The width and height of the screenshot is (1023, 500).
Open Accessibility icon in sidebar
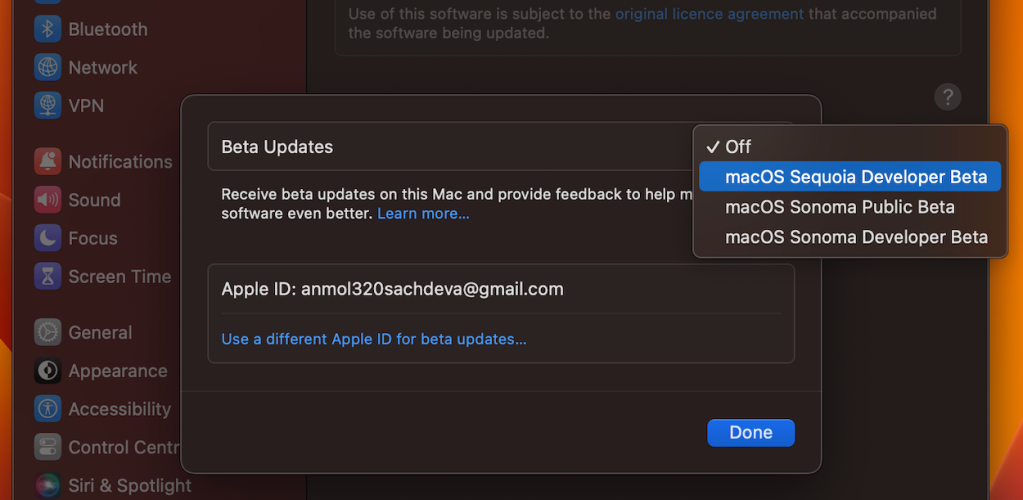click(x=48, y=409)
